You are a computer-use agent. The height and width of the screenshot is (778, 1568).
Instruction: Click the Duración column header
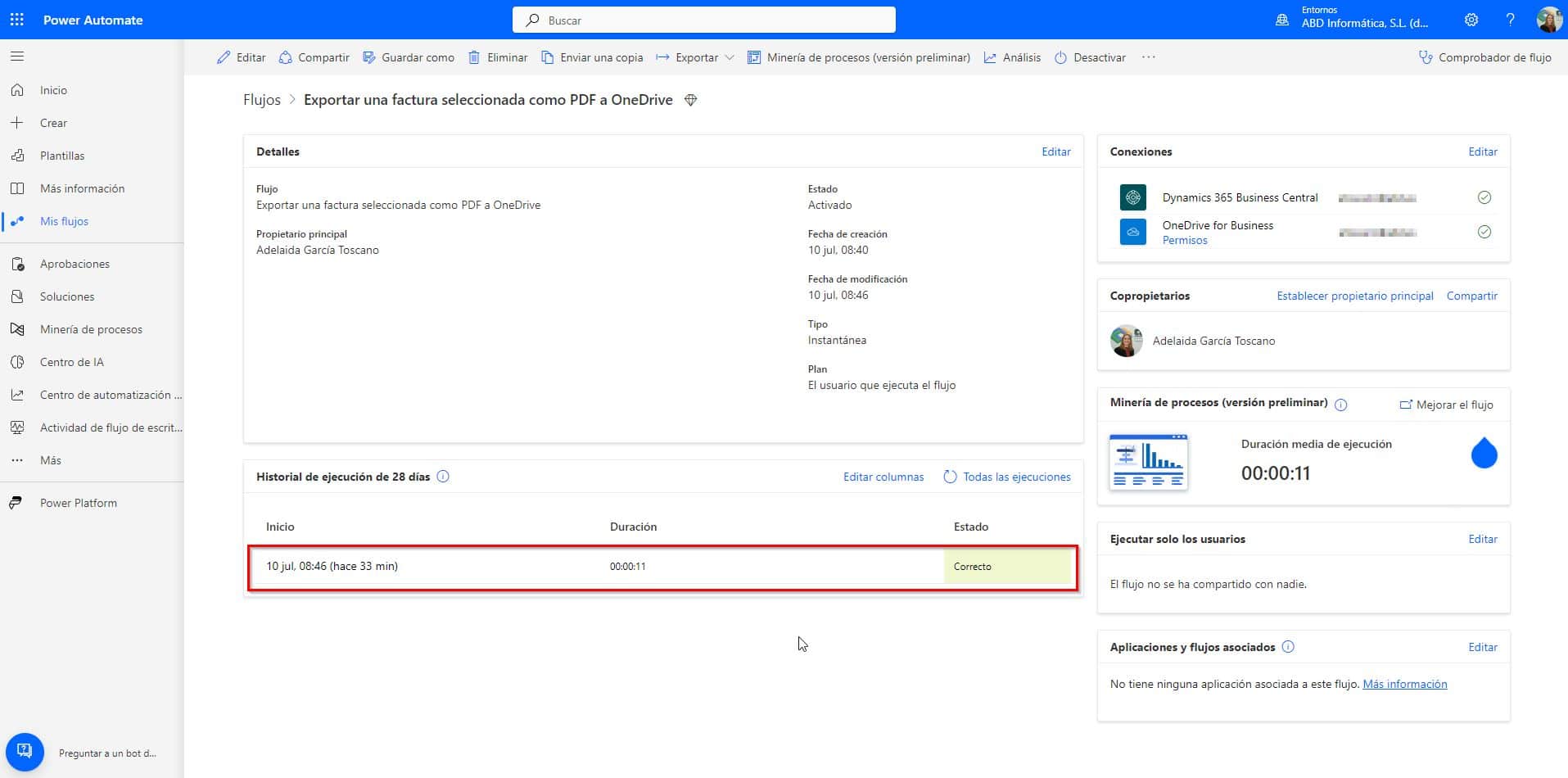tap(633, 527)
